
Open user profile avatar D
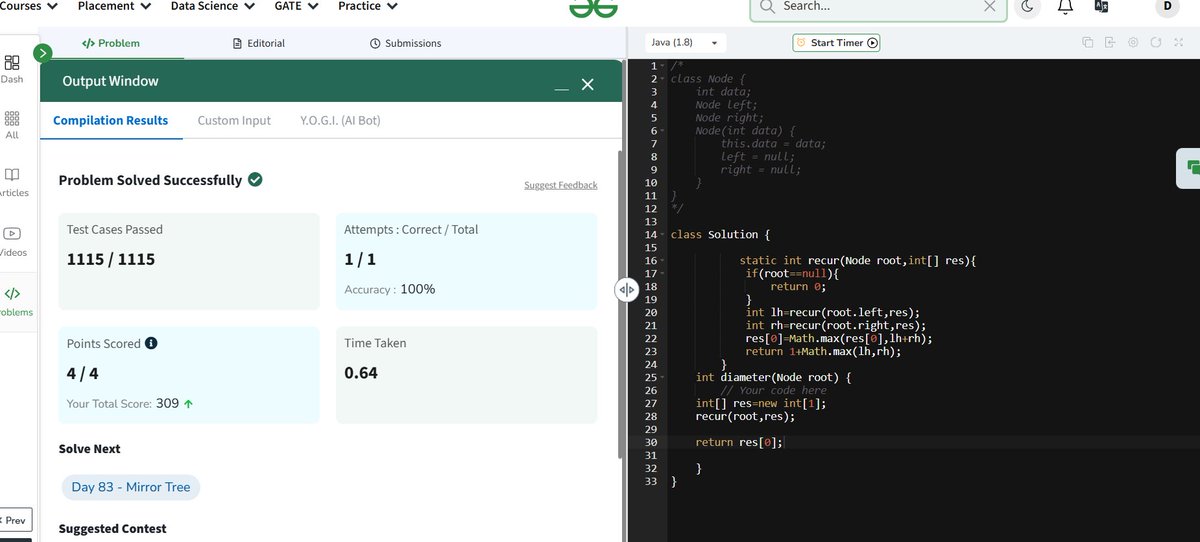(1167, 7)
